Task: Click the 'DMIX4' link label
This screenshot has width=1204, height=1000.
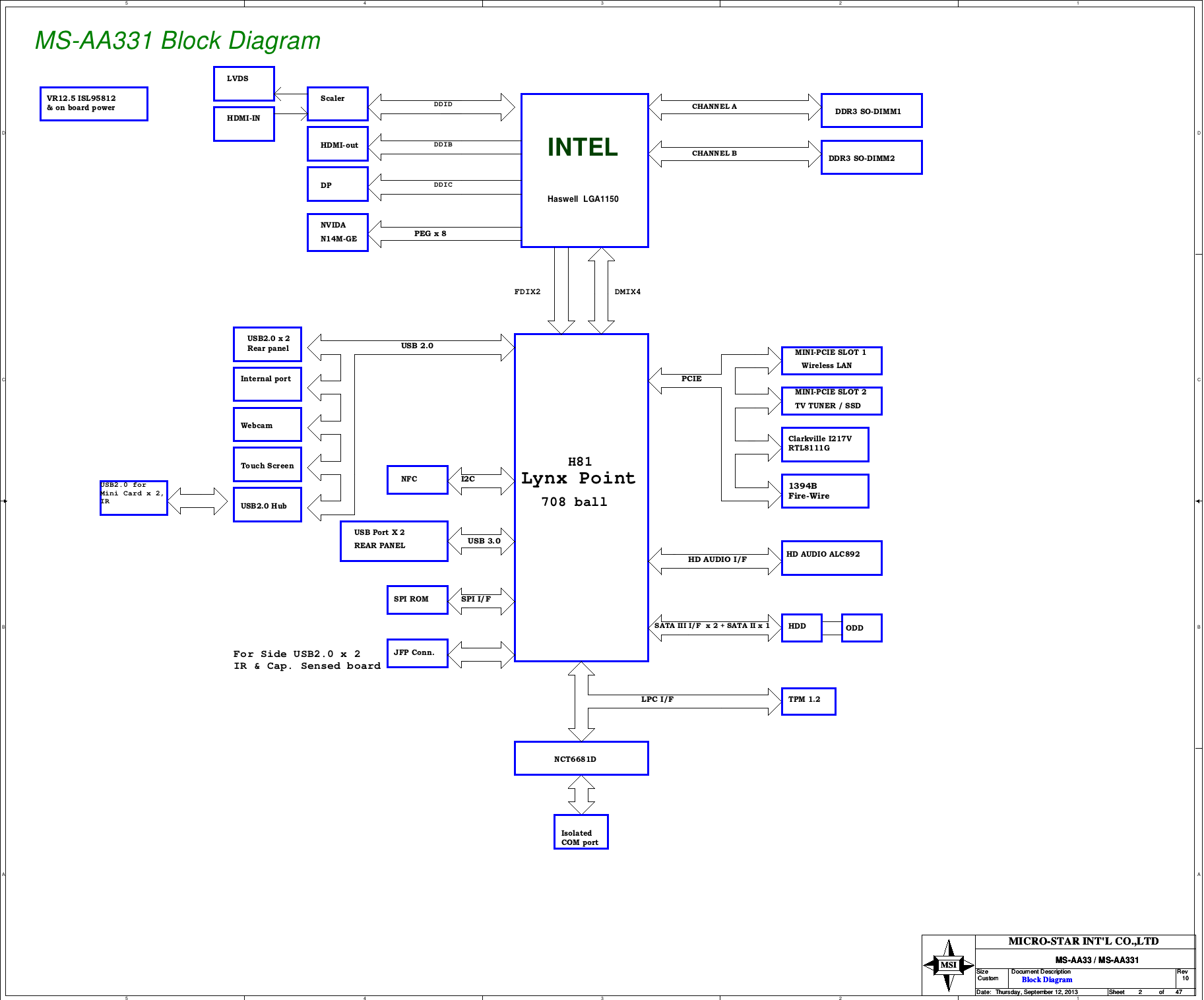Action: tap(627, 292)
